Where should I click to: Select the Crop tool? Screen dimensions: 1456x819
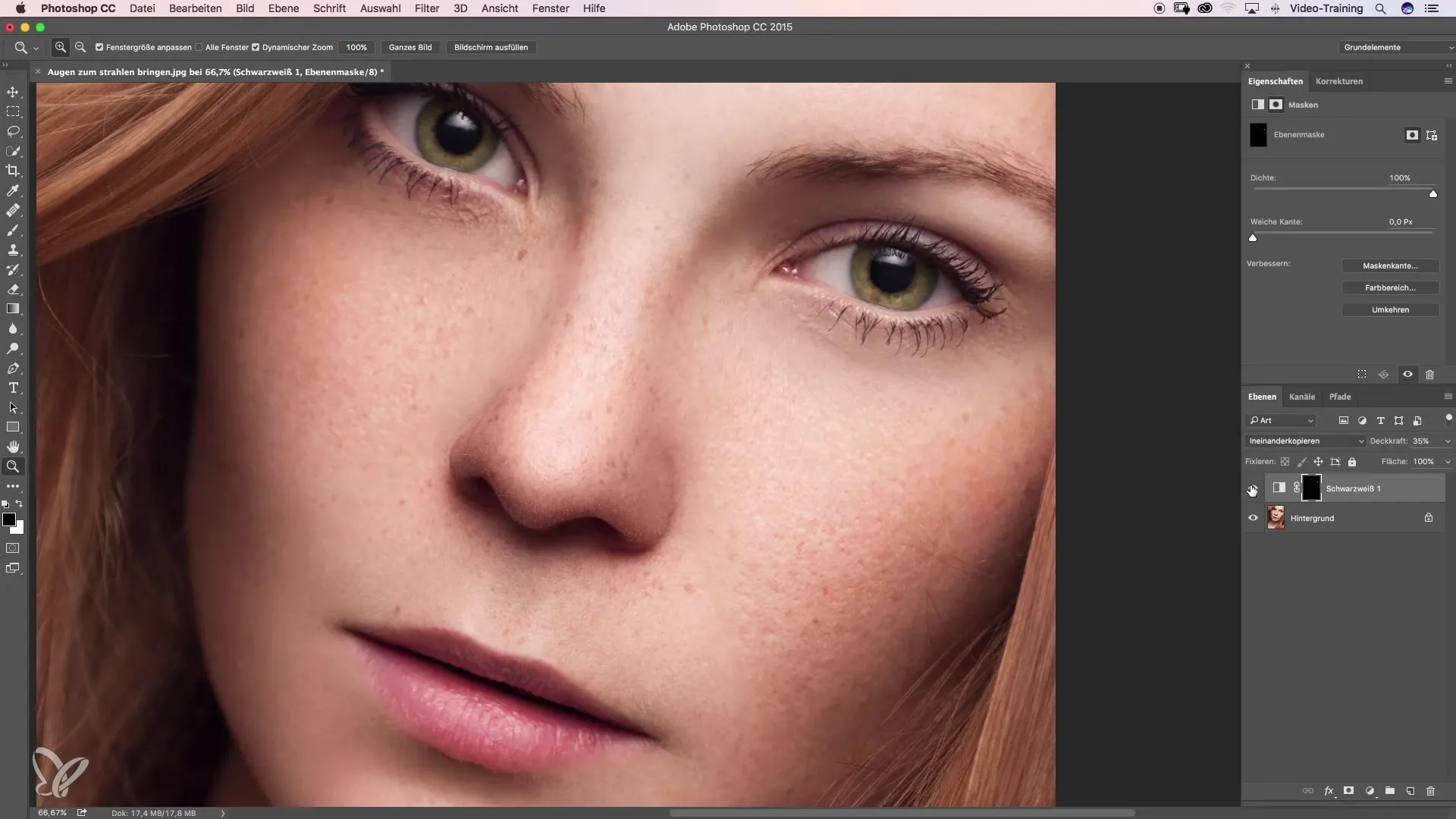point(13,171)
